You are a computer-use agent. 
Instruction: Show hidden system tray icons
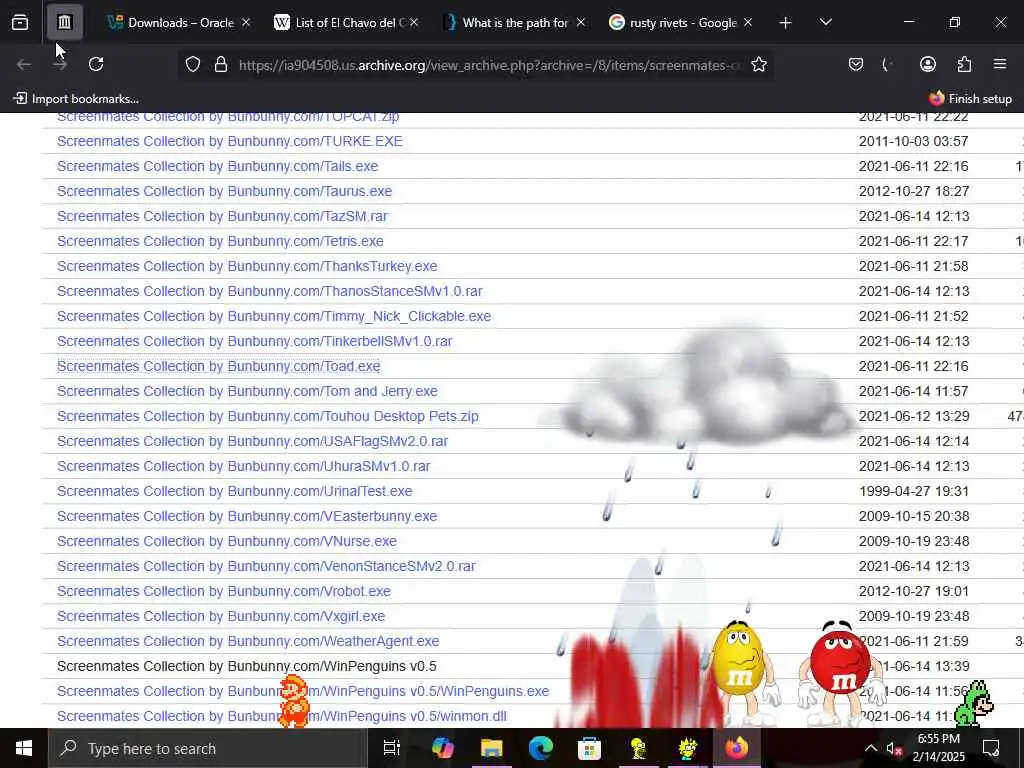tap(871, 748)
